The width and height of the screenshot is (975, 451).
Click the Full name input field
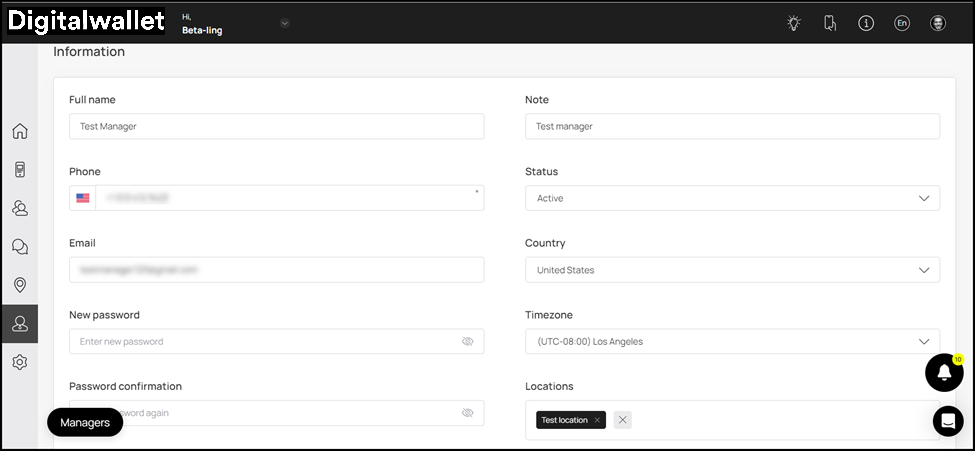coord(276,126)
